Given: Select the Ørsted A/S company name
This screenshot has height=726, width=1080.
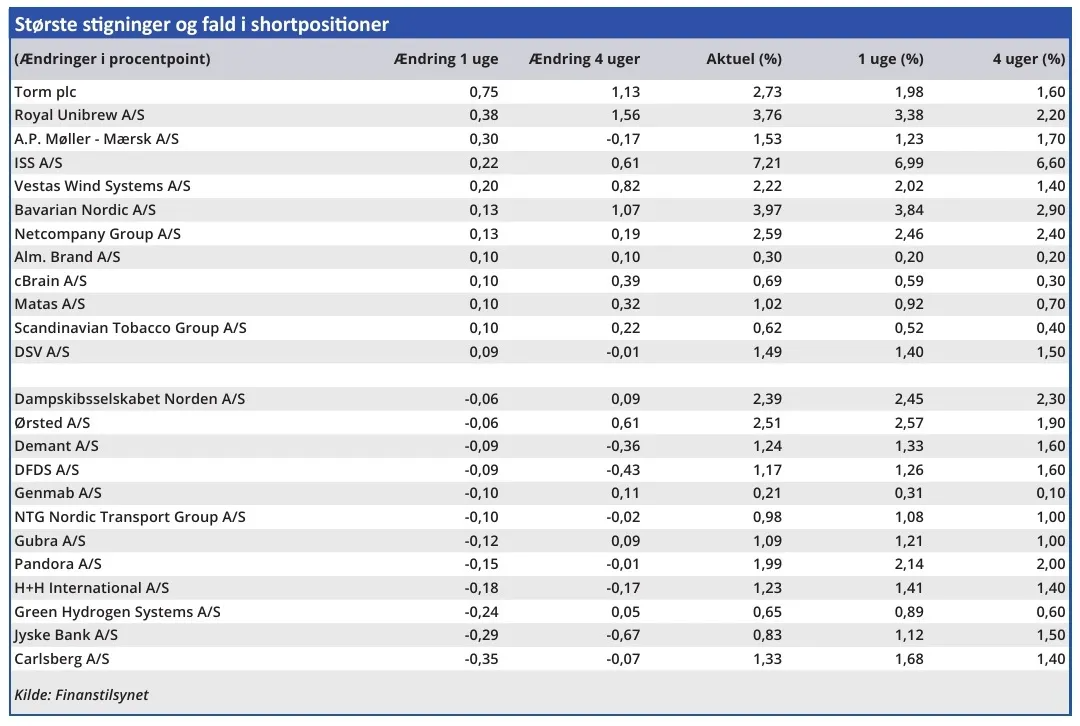Looking at the screenshot, I should coord(52,422).
